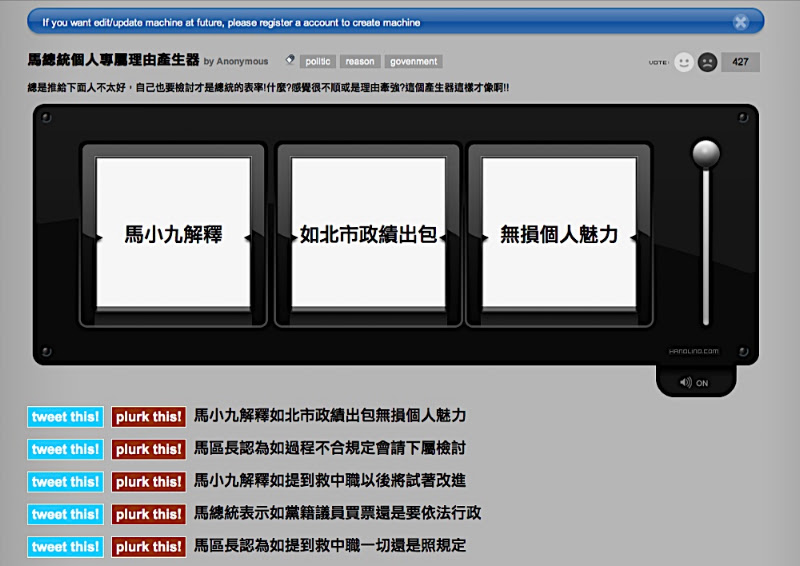The height and width of the screenshot is (566, 800).
Task: Open the govenment tag
Action: 413,61
